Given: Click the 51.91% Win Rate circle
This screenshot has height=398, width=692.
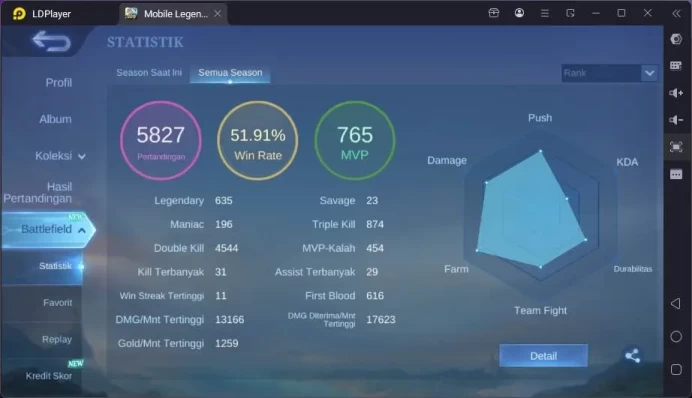Looking at the screenshot, I should tap(258, 140).
